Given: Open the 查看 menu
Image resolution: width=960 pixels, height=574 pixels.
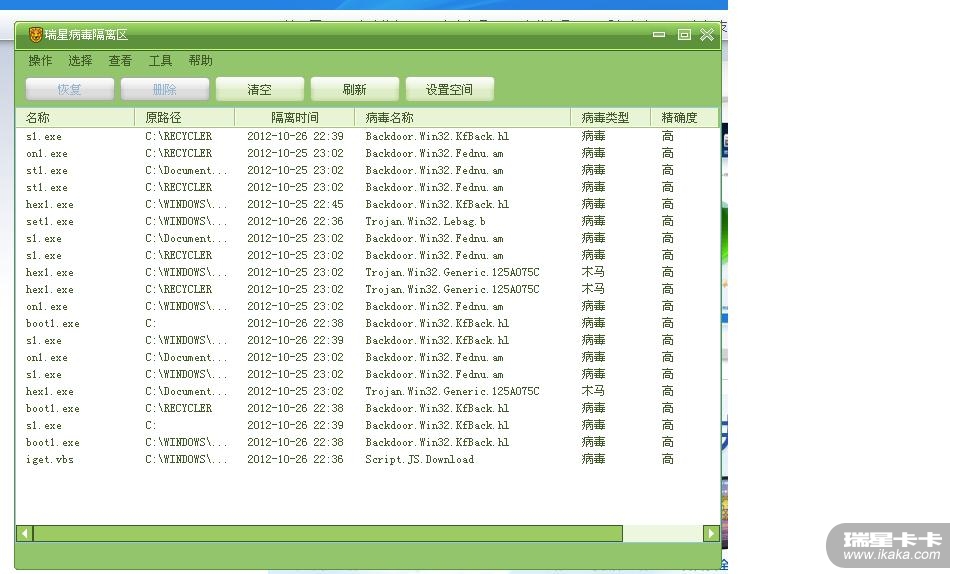Looking at the screenshot, I should (120, 61).
